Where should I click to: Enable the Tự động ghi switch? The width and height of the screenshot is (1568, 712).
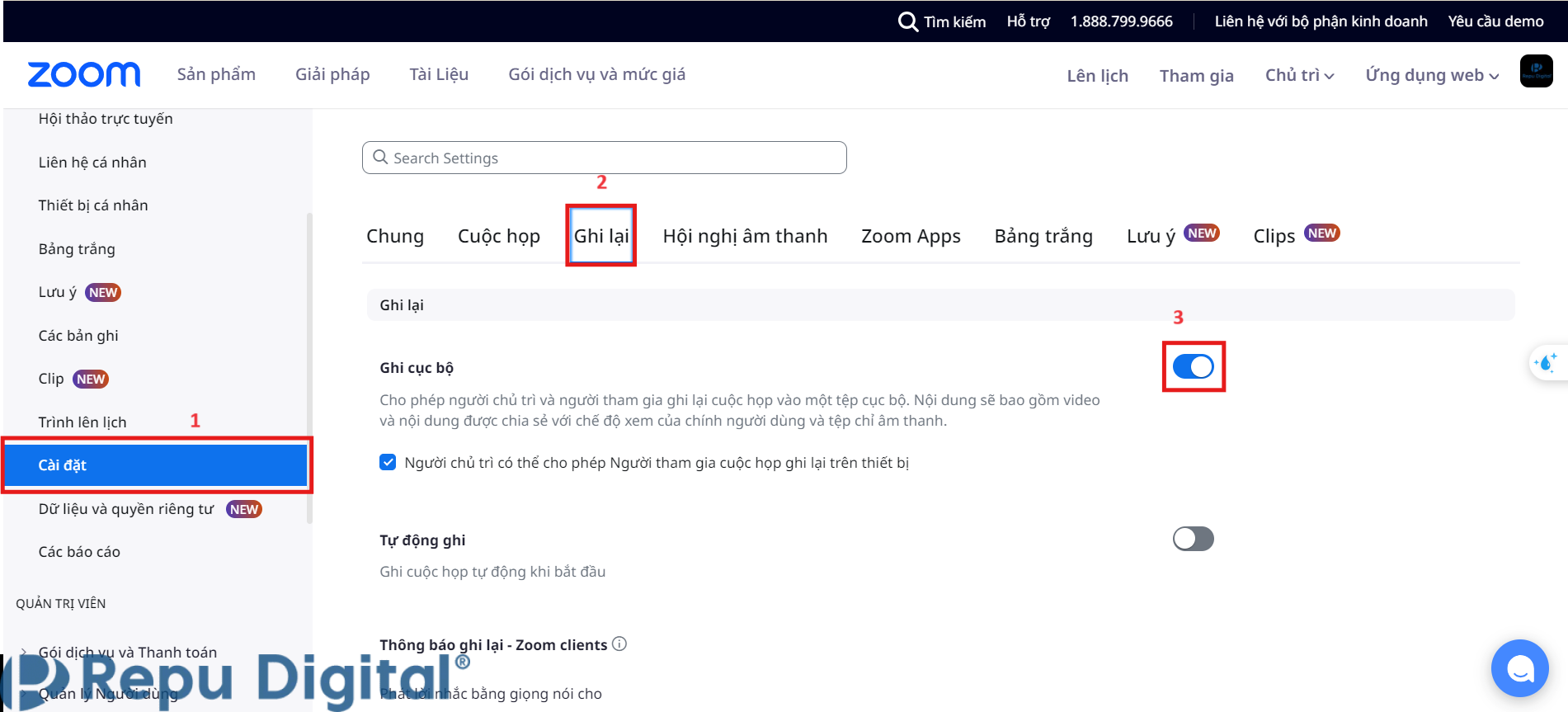tap(1193, 539)
